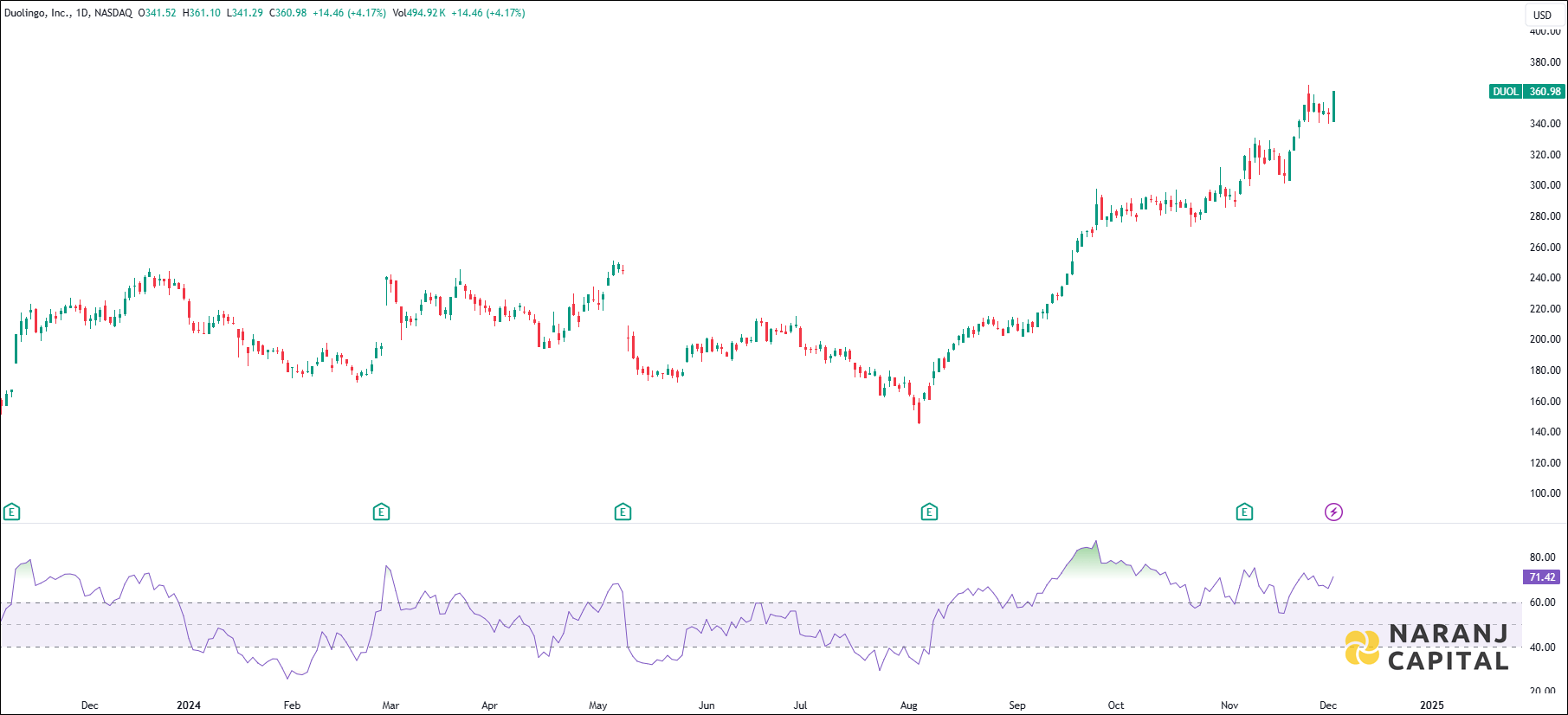This screenshot has height=715, width=1568.
Task: Click the Oct label on time axis
Action: 1116,705
